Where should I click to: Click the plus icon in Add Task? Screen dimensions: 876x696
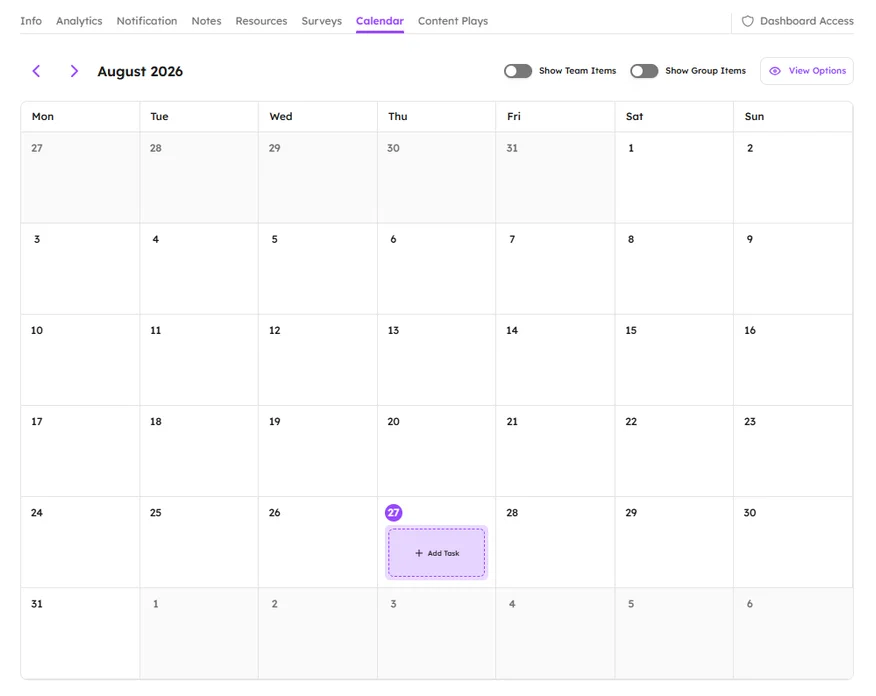coord(419,553)
